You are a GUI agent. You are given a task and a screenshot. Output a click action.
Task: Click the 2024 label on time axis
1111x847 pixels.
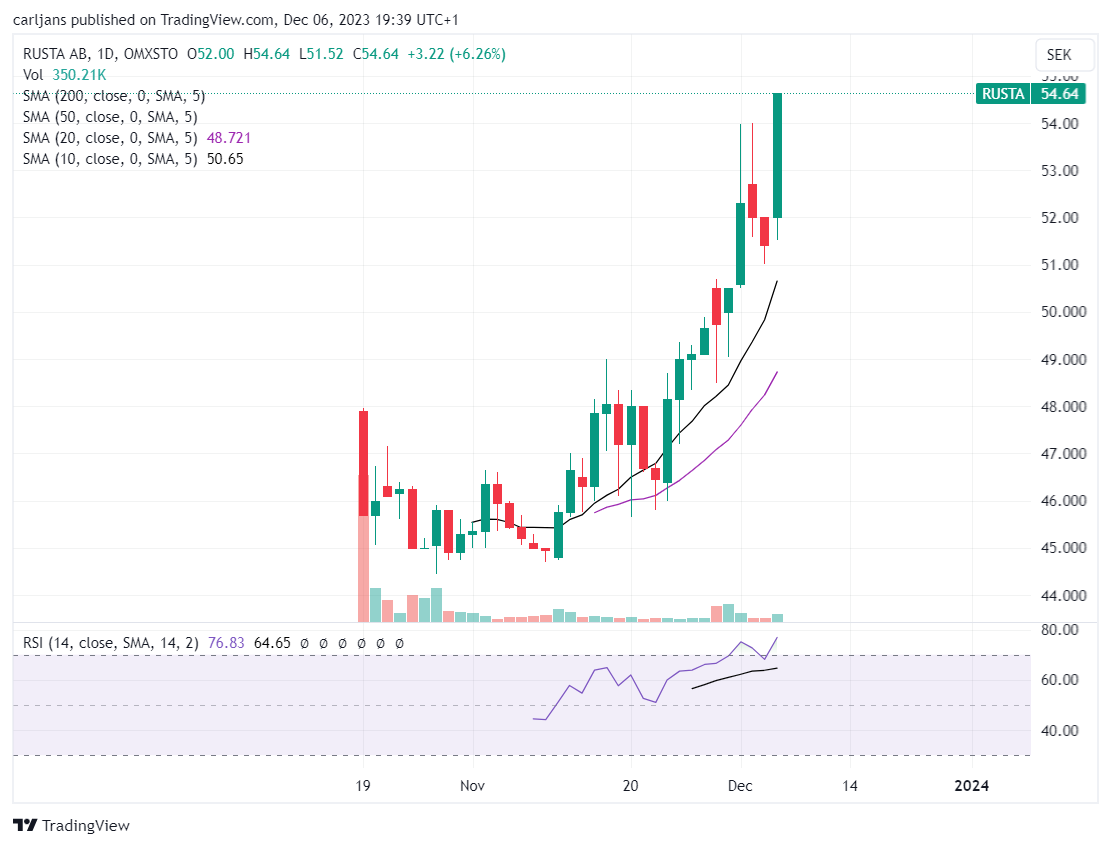[x=971, y=785]
